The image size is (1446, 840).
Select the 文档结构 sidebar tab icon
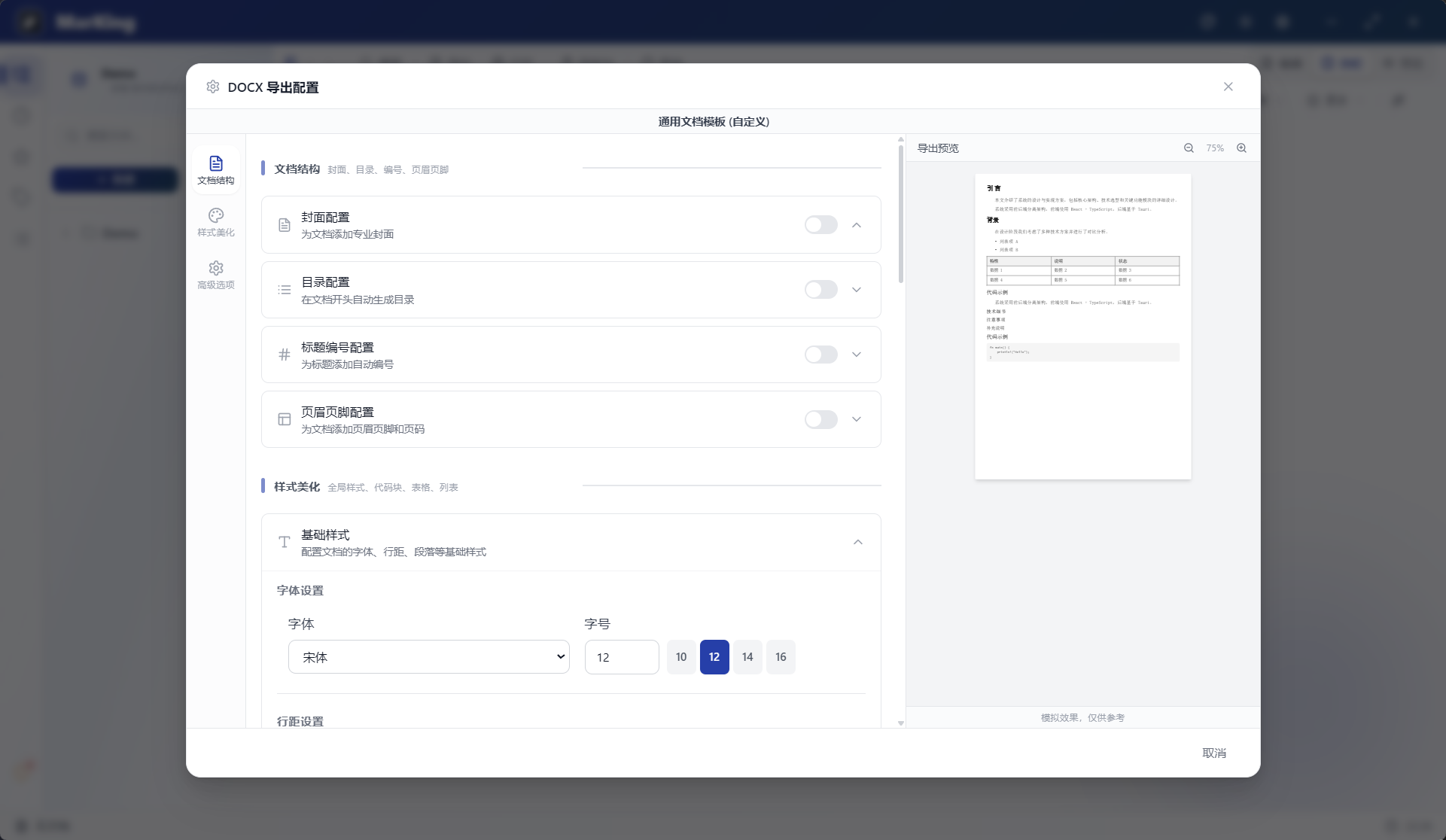coord(216,169)
